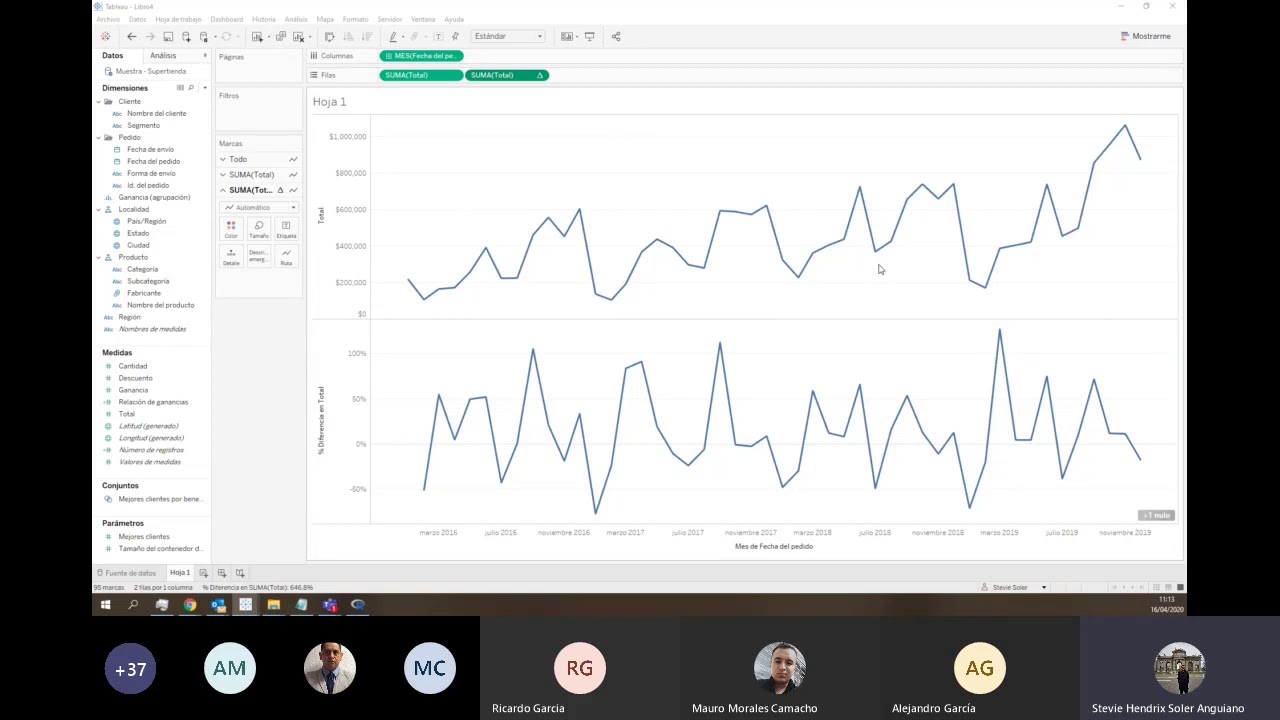This screenshot has height=720, width=1280.
Task: Click the New story icon at bottom
Action: pos(240,573)
